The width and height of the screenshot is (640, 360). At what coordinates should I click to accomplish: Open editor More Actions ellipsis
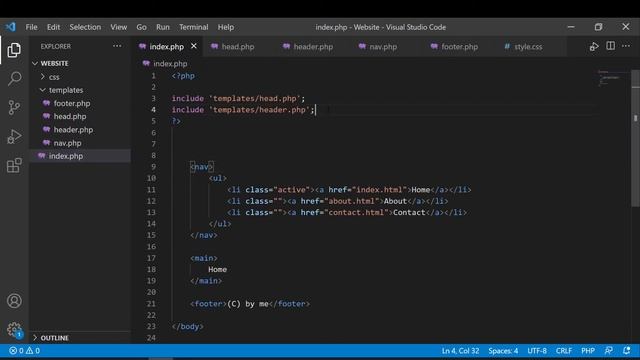(626, 46)
